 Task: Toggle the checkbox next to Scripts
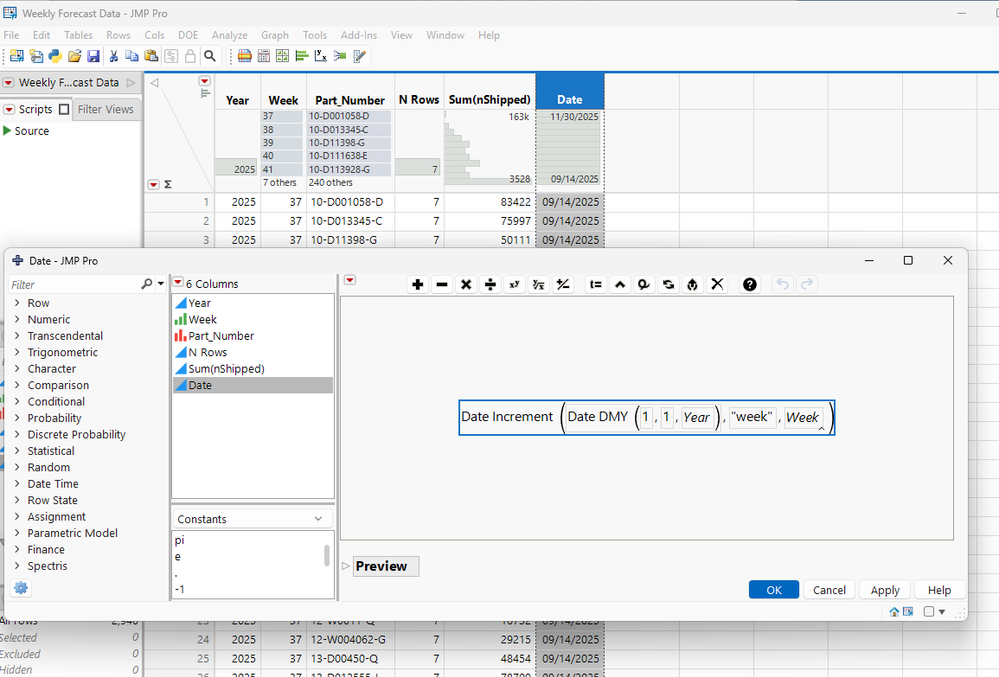[64, 110]
